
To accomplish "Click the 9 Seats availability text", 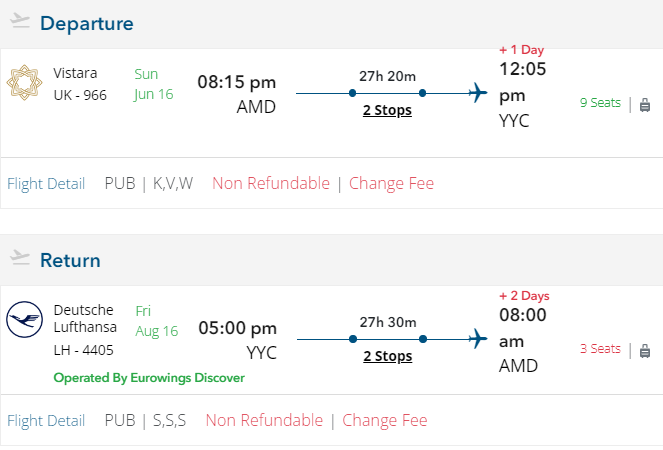I will [x=600, y=103].
